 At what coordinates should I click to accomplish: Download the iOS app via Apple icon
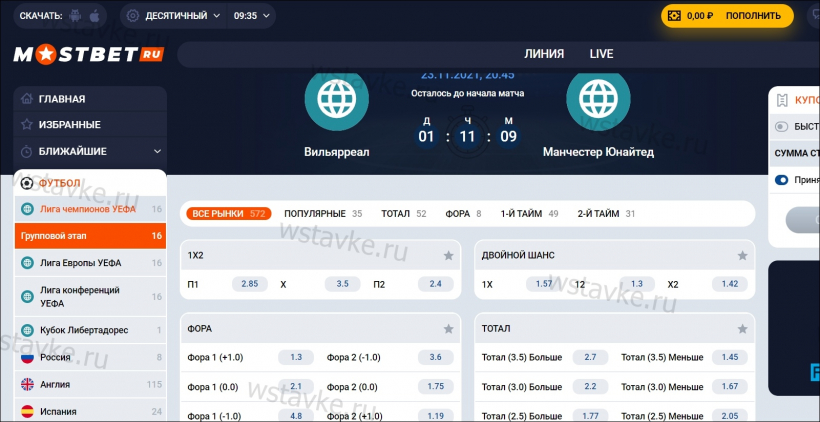[95, 16]
